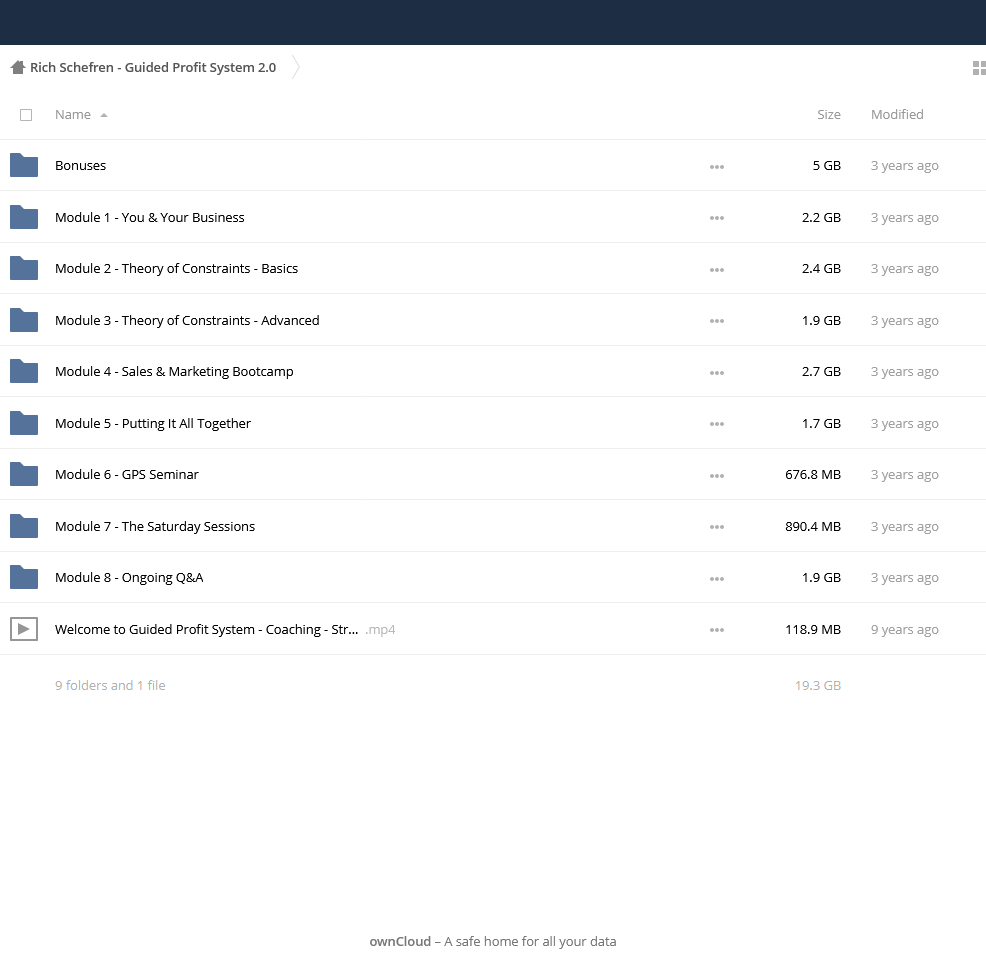Image resolution: width=986 pixels, height=971 pixels.
Task: Click Module 8 row 1.9 GB size
Action: point(821,577)
